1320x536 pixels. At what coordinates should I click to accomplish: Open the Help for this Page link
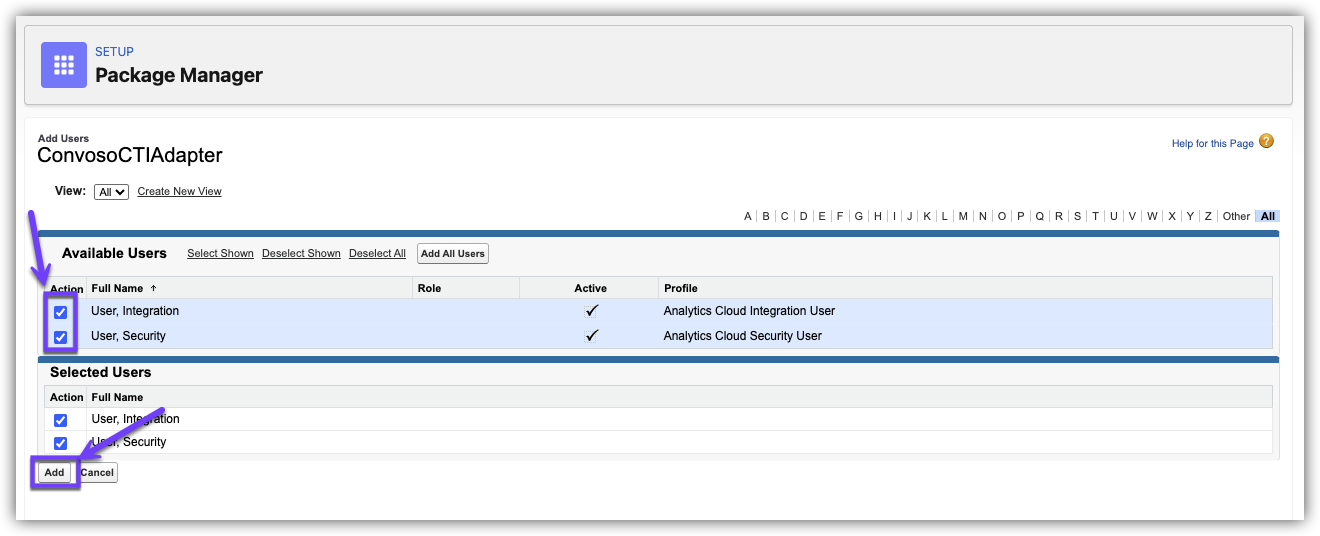coord(1212,144)
